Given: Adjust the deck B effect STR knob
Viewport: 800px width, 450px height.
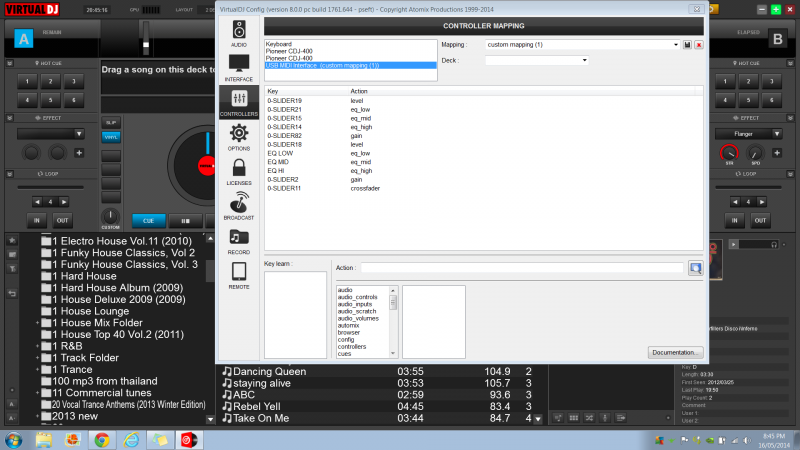Looking at the screenshot, I should pos(729,153).
